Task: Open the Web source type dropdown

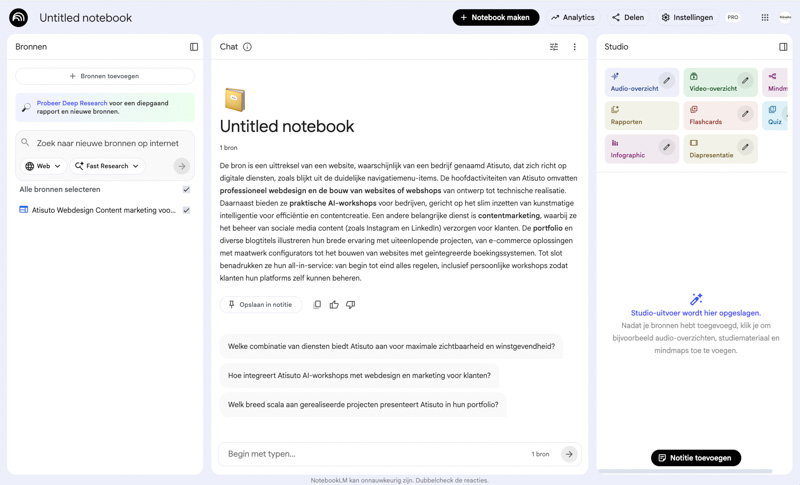Action: point(43,166)
